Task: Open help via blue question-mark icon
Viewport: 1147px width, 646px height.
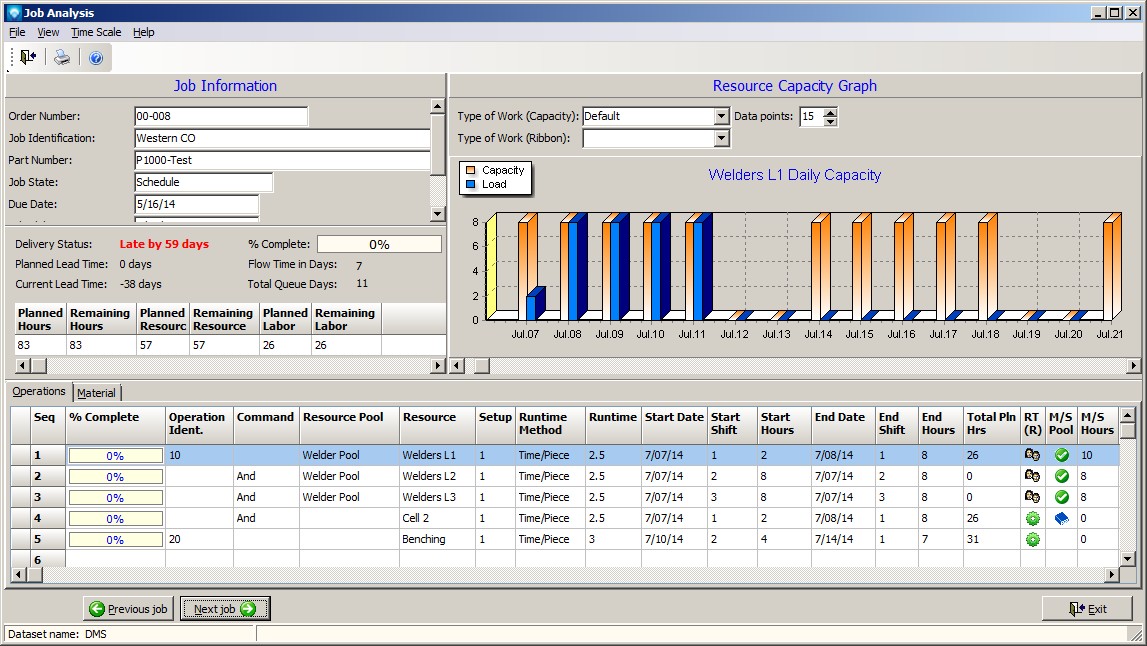Action: [x=96, y=58]
